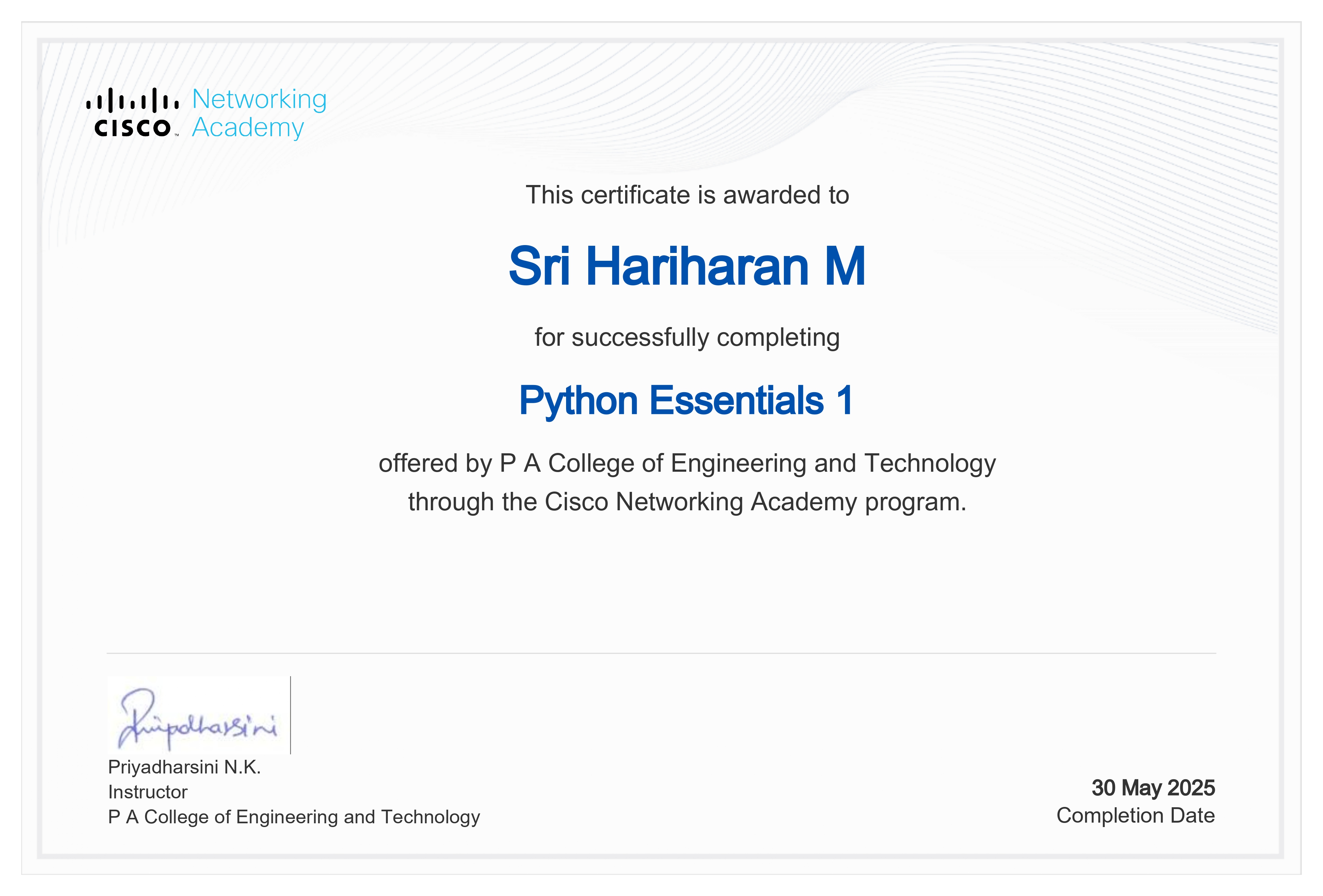Click 'This certificate is awarded to' text
The width and height of the screenshot is (1323, 896).
tap(687, 195)
